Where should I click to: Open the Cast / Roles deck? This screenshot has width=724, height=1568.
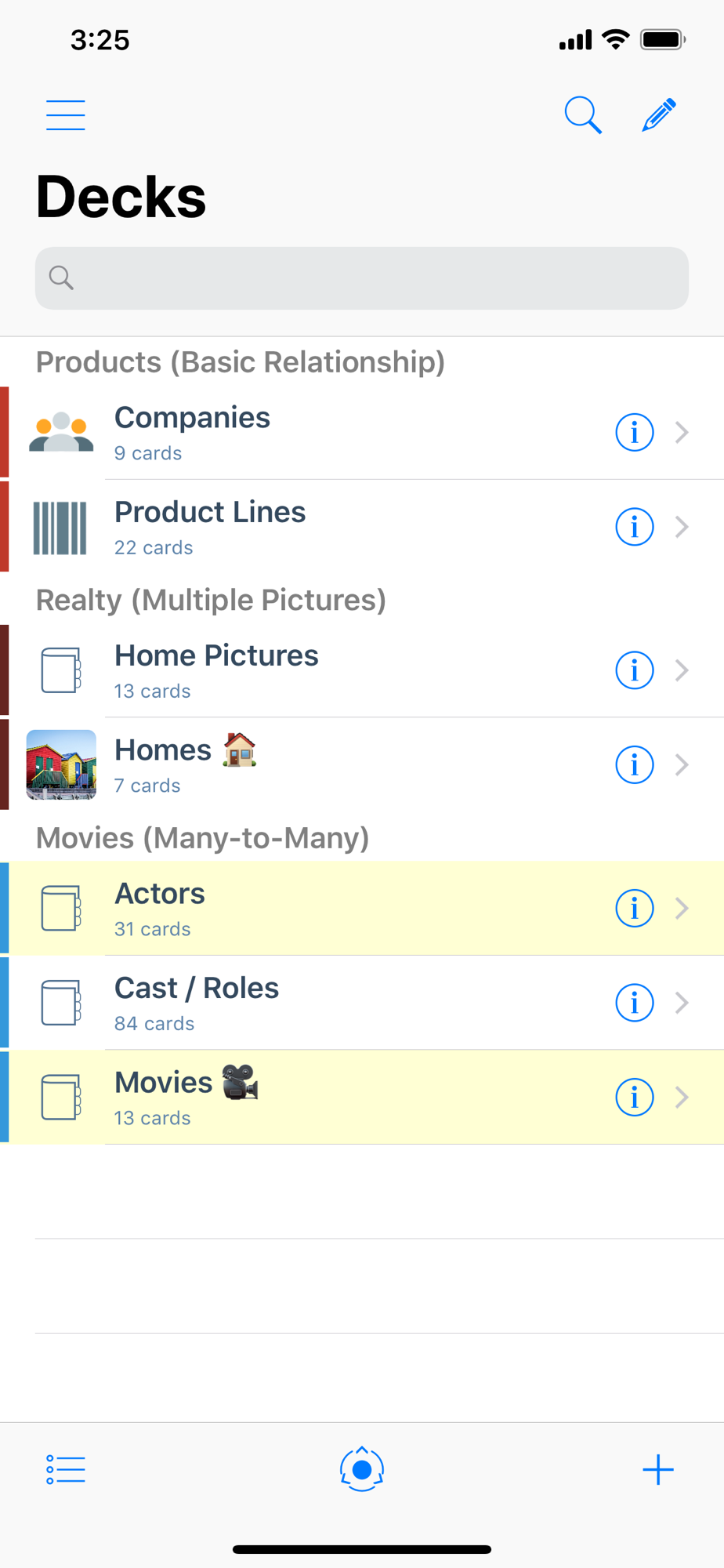362,1003
